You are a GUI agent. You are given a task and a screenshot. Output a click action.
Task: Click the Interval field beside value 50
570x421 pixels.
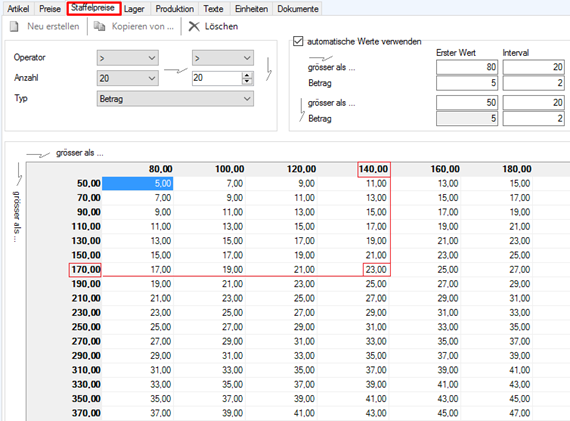tap(533, 103)
